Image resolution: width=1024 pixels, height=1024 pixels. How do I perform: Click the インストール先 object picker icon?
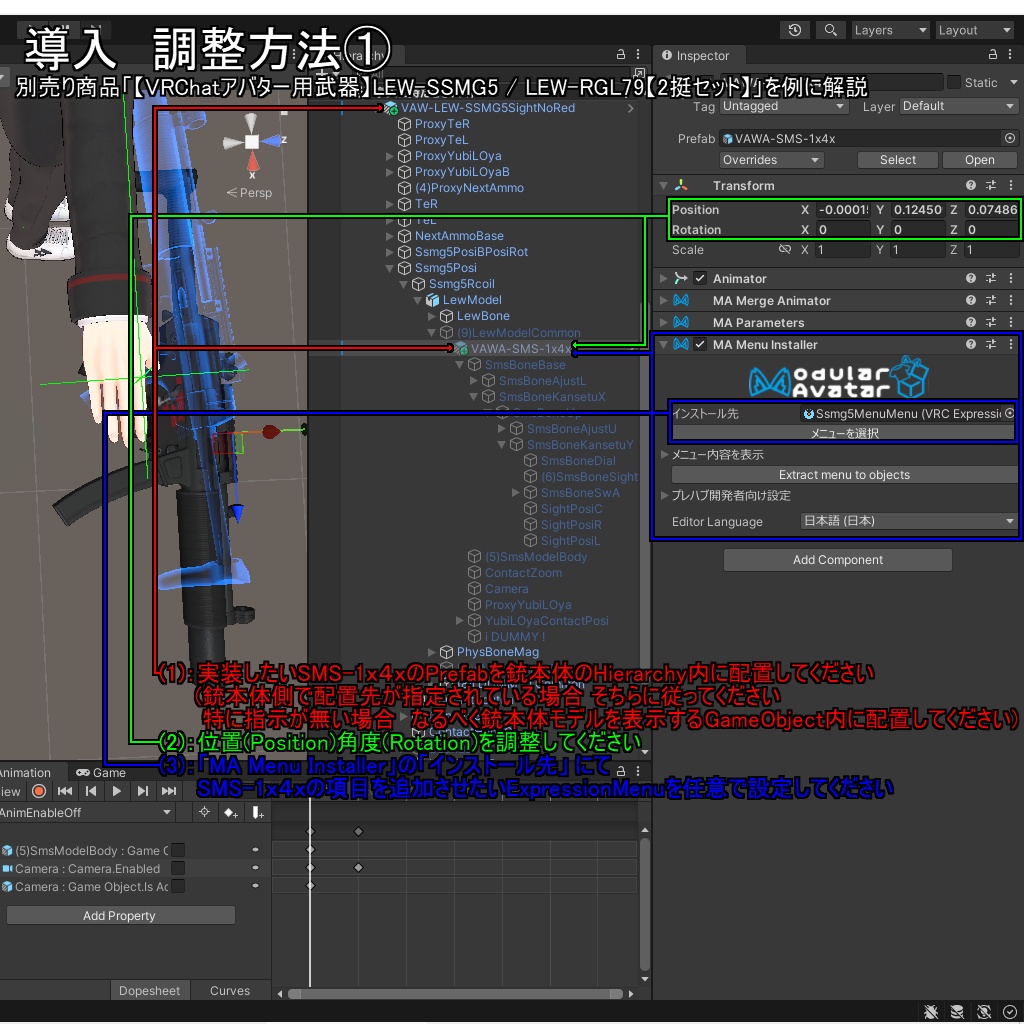coord(1009,413)
